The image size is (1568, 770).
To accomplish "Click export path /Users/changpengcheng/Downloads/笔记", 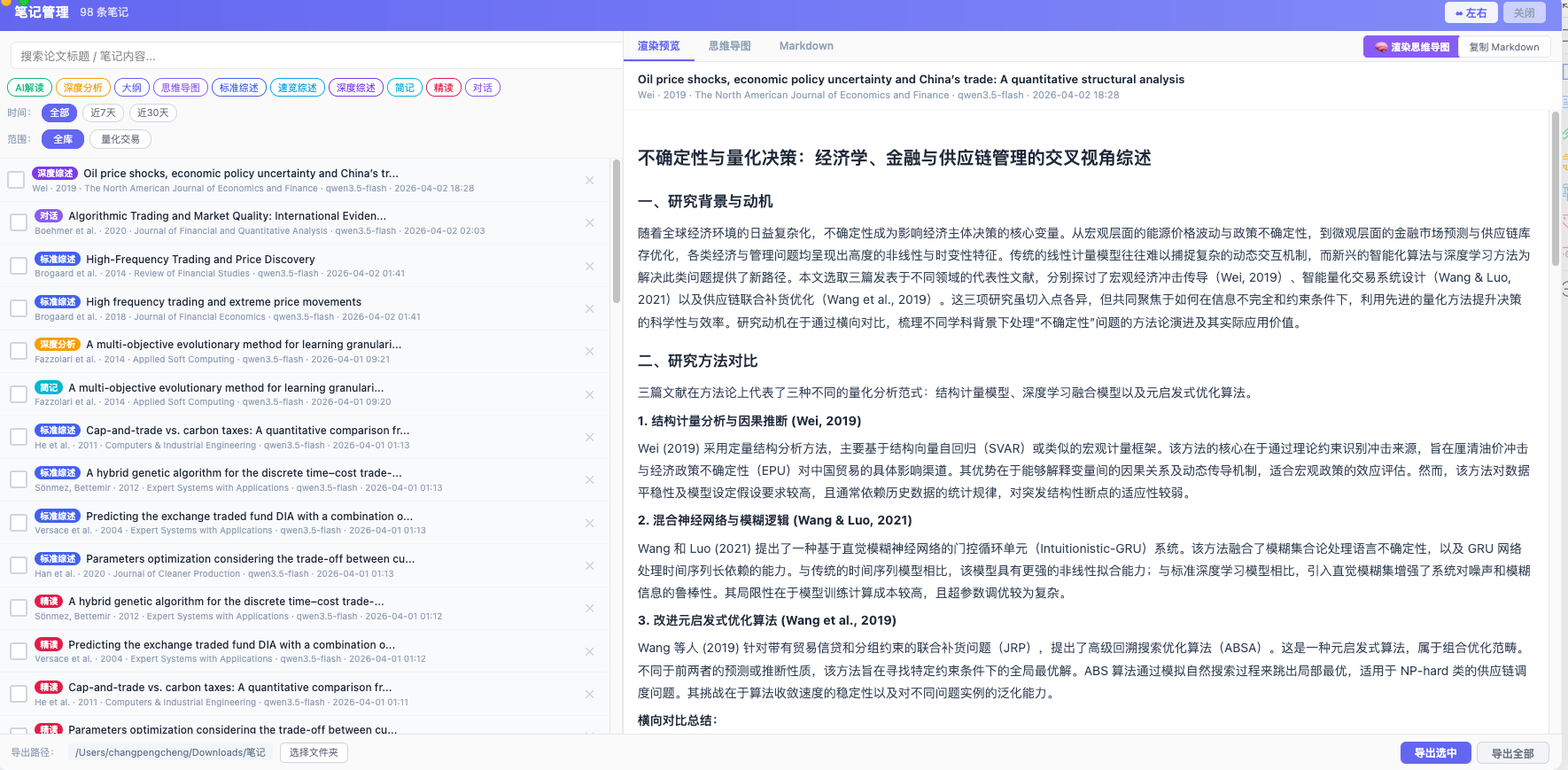I will coord(170,752).
